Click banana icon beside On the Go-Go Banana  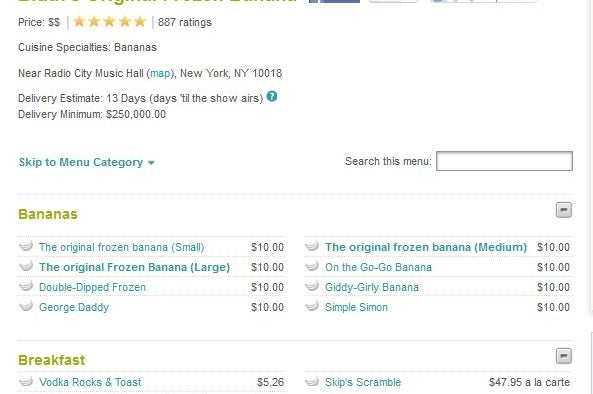click(x=312, y=266)
